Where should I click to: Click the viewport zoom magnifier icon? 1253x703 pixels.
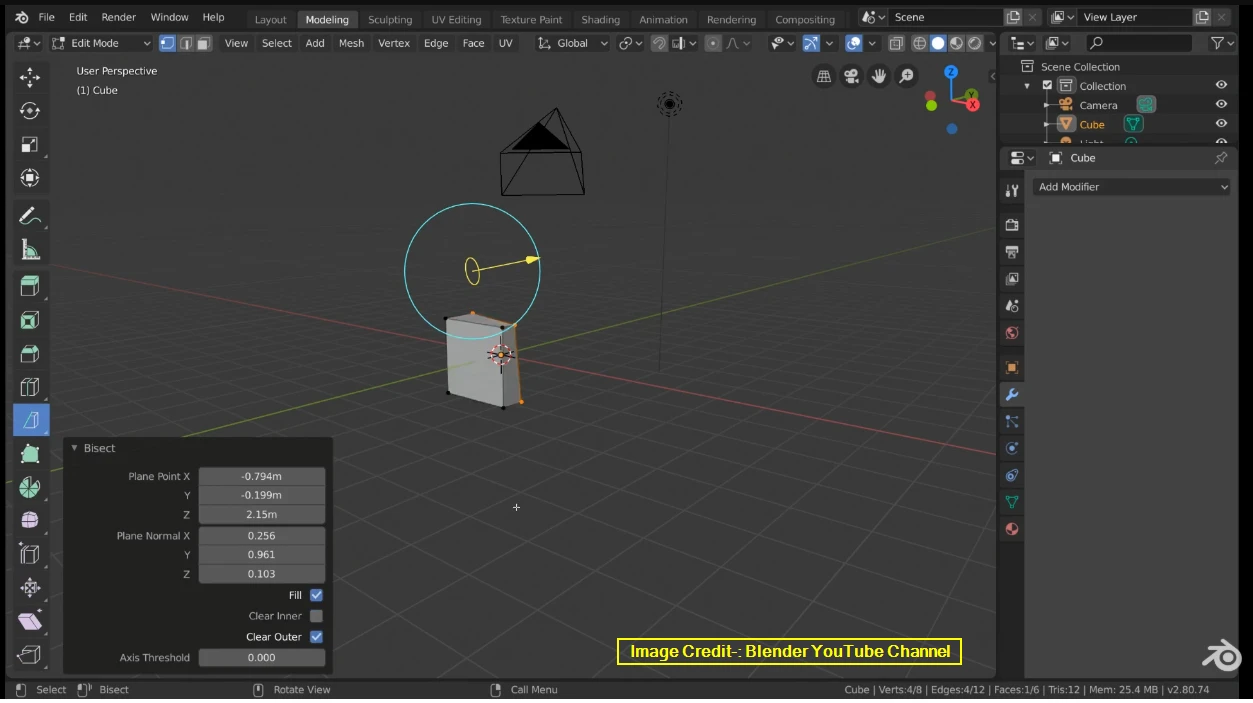click(906, 76)
